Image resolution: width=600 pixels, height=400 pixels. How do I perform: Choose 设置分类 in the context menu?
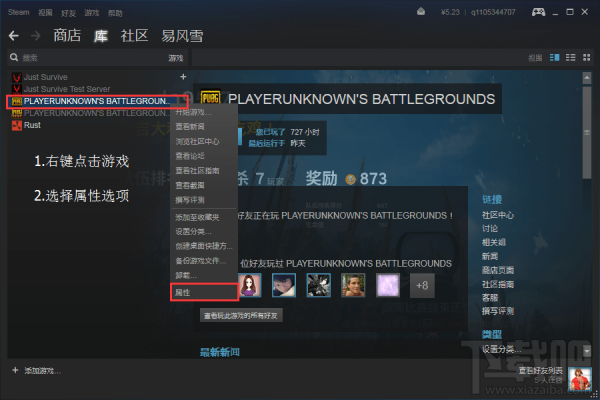pyautogui.click(x=204, y=232)
